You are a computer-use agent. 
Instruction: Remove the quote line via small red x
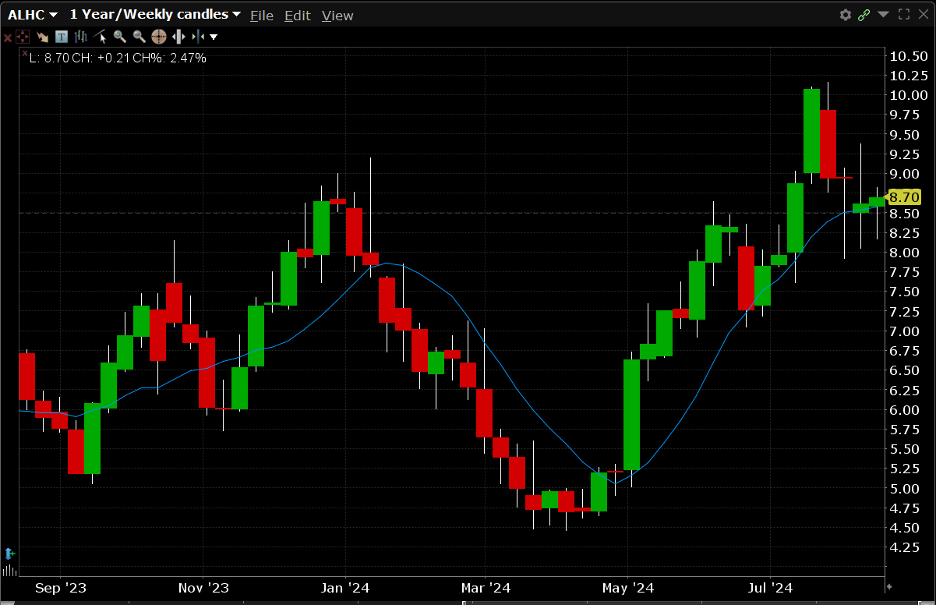click(24, 54)
